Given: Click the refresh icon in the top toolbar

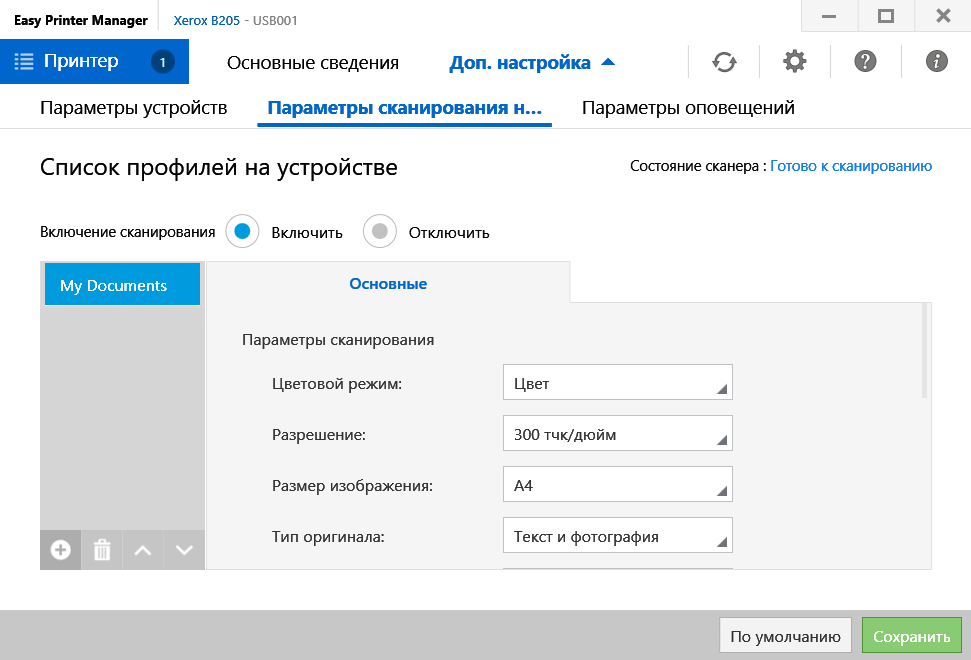Looking at the screenshot, I should [x=724, y=62].
